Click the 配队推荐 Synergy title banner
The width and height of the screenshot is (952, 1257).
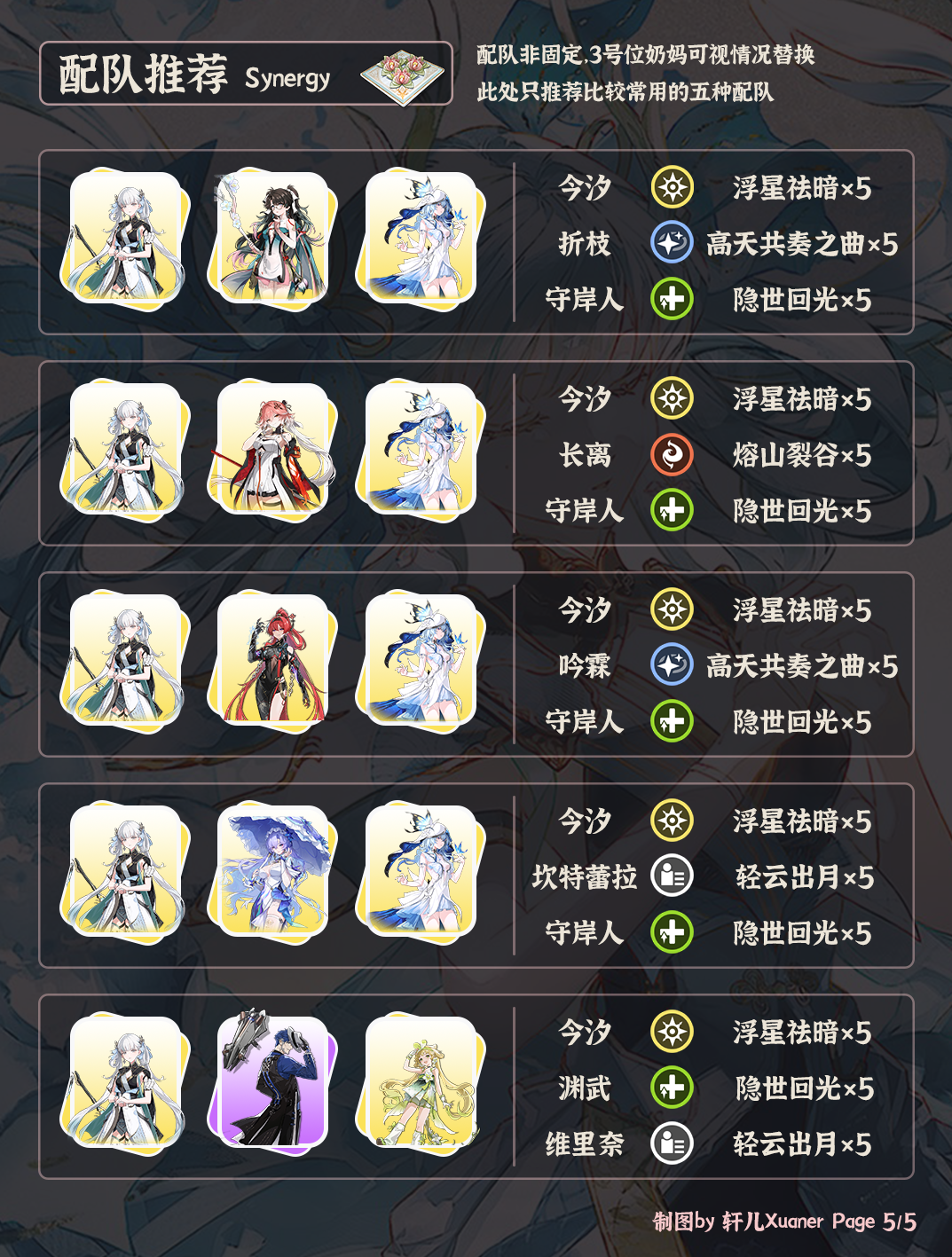click(x=246, y=74)
